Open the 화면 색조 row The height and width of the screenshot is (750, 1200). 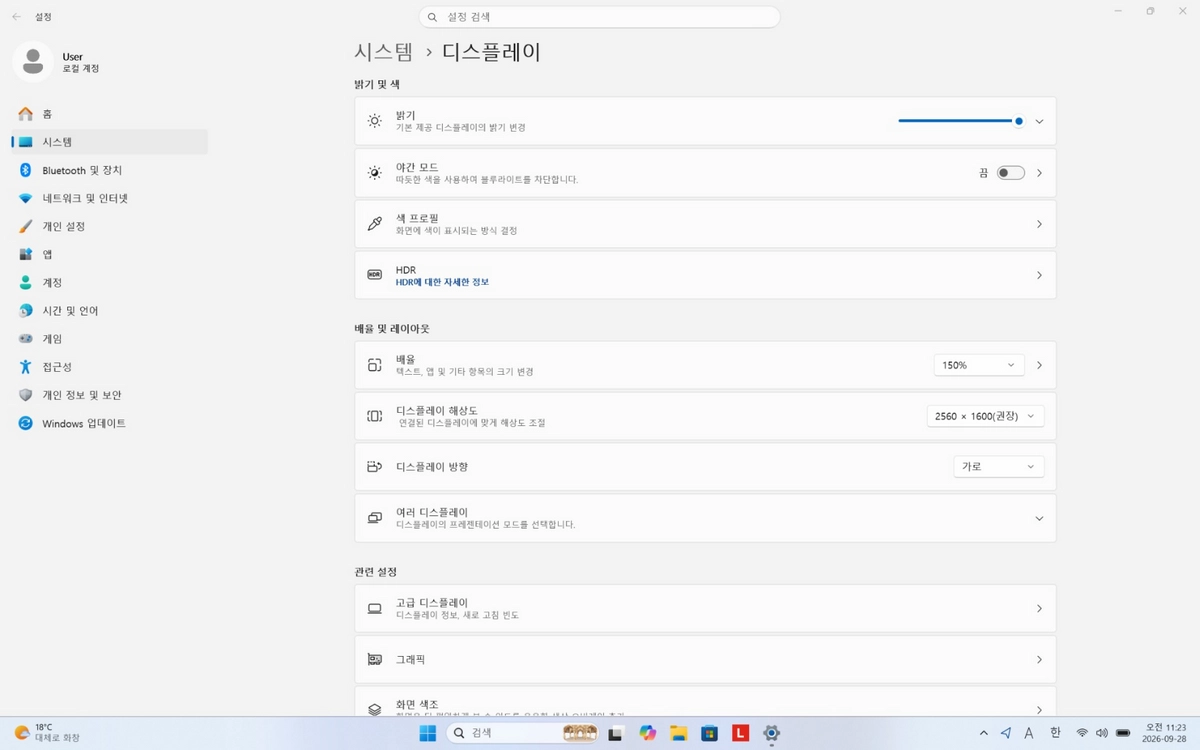click(705, 702)
